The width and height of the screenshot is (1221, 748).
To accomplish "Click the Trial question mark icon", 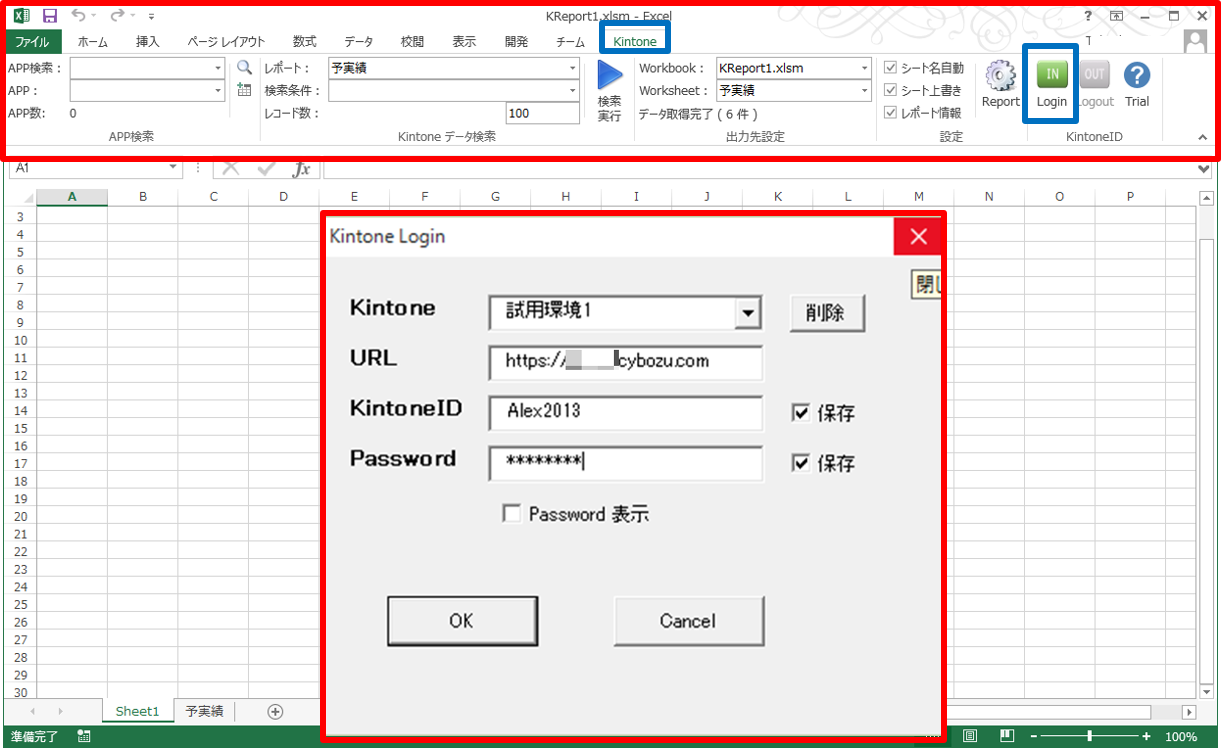I will [x=1137, y=75].
